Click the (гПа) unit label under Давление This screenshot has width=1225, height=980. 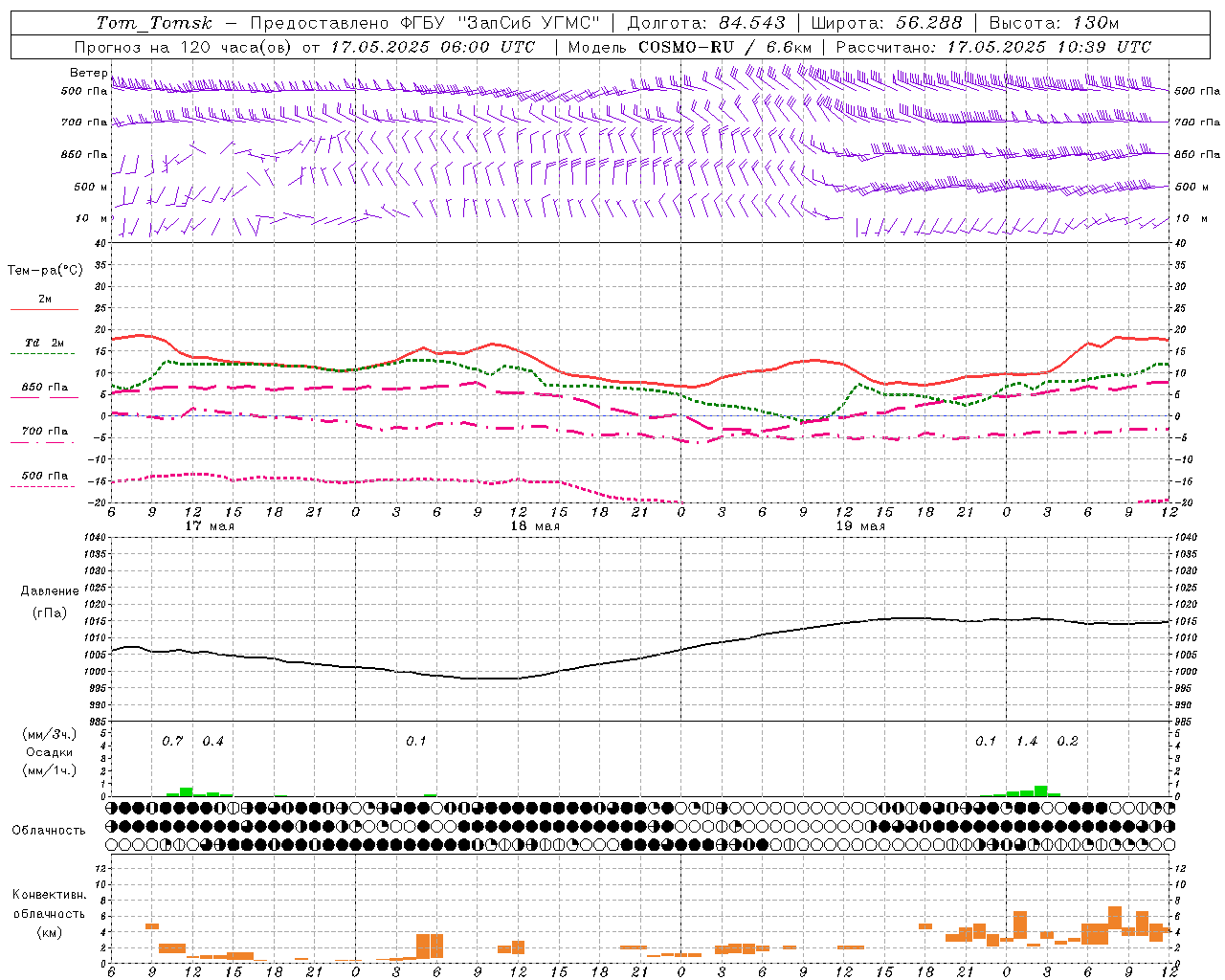(50, 612)
